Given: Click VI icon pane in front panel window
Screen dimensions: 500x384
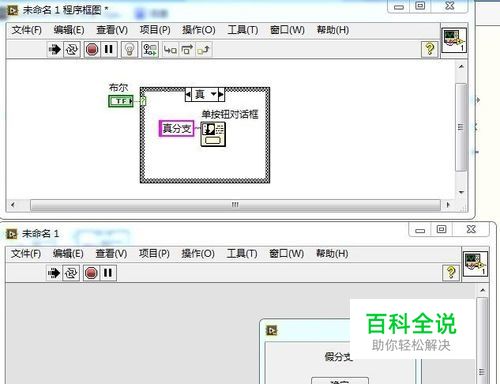Looking at the screenshot, I should 476,263.
